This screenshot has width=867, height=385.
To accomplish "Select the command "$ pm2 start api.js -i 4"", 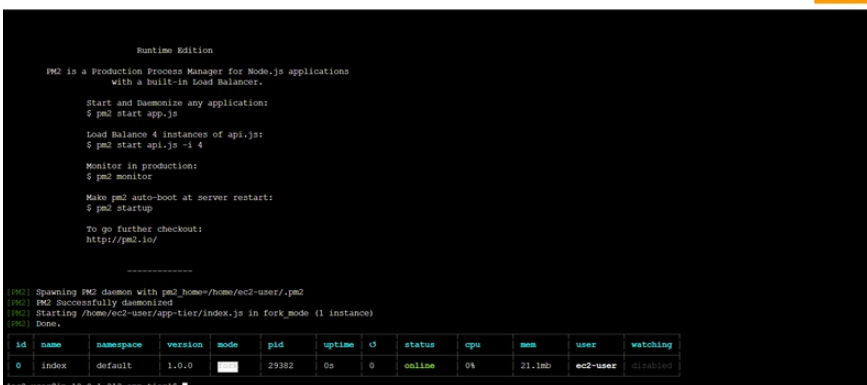I will click(x=144, y=145).
